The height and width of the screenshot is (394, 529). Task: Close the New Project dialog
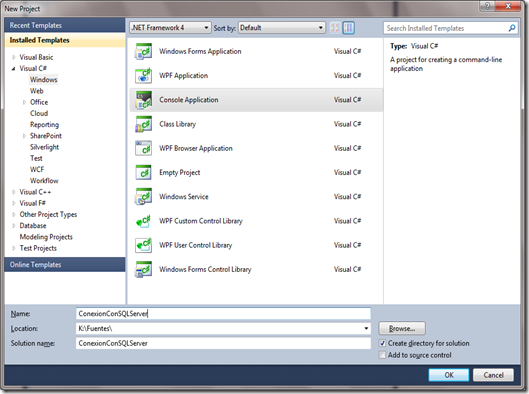tap(508, 6)
